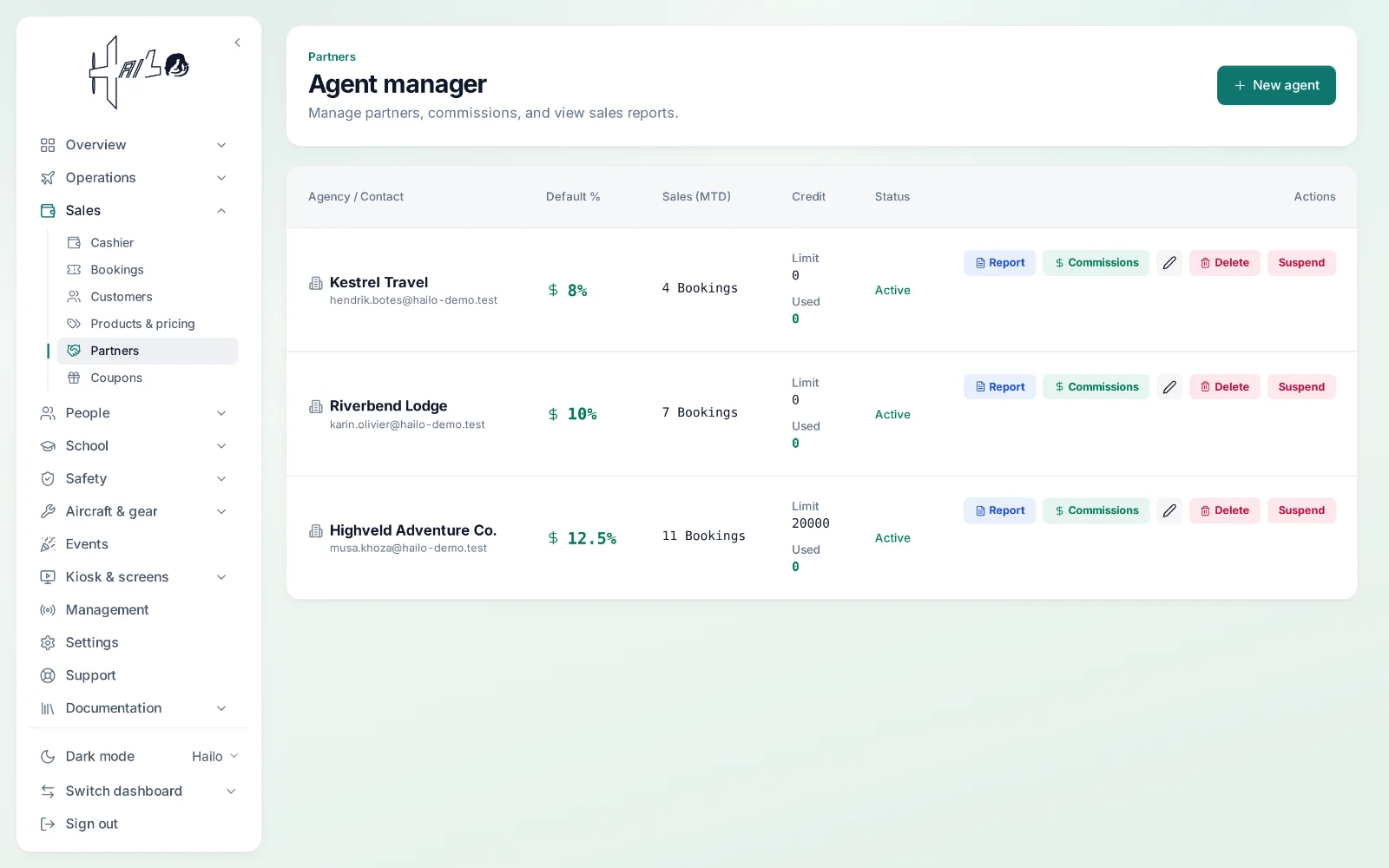1389x868 pixels.
Task: Expand Switch dashboard options
Action: click(x=139, y=792)
